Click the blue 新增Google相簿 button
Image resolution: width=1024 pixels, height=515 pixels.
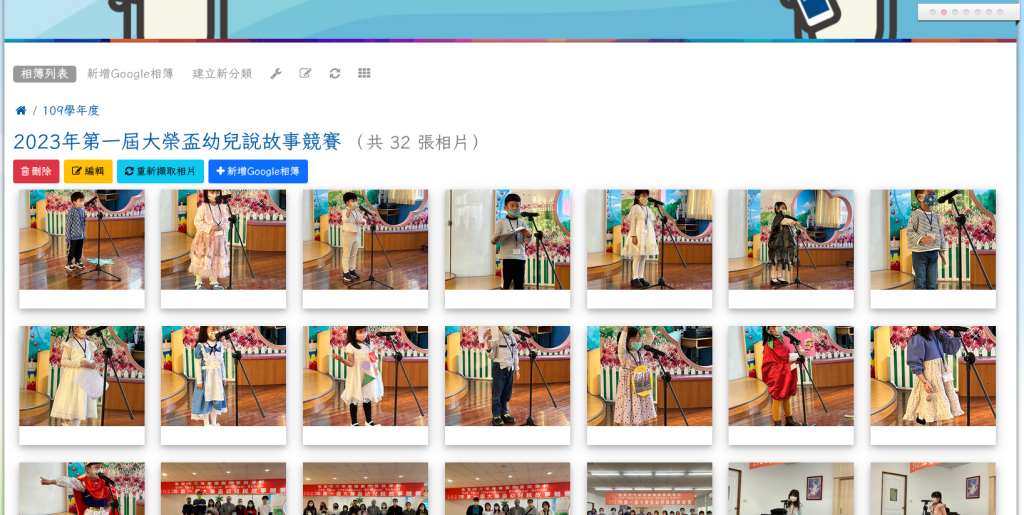[258, 171]
